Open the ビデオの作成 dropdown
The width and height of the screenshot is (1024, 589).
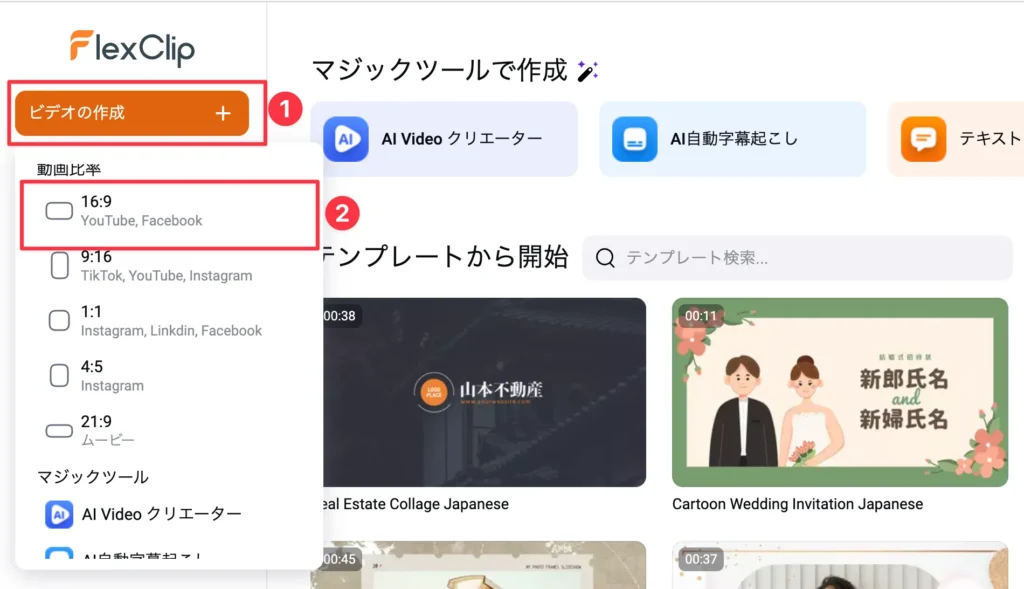click(130, 113)
